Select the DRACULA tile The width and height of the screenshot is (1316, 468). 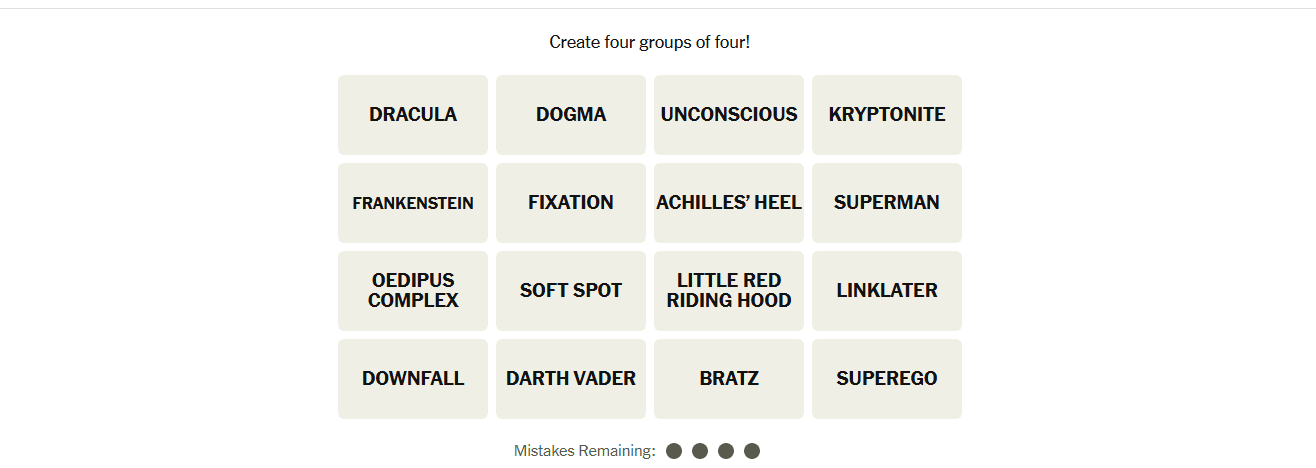coord(413,115)
